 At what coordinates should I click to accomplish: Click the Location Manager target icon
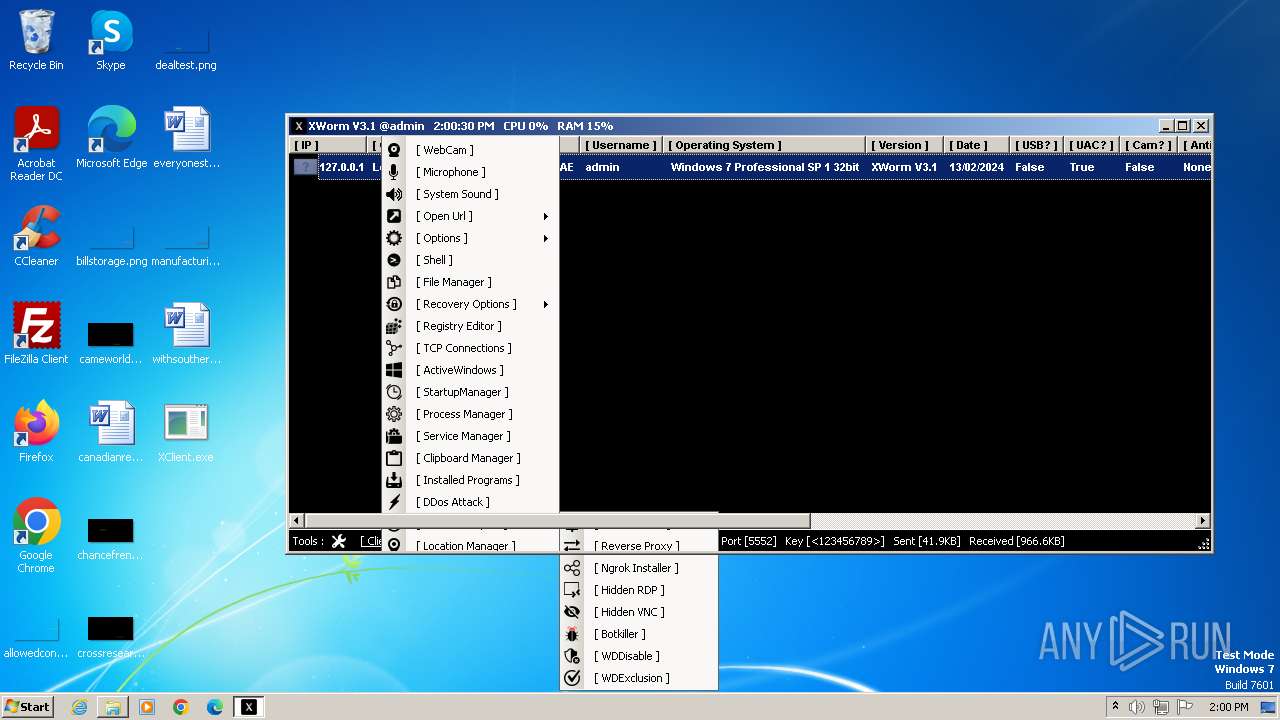[394, 545]
